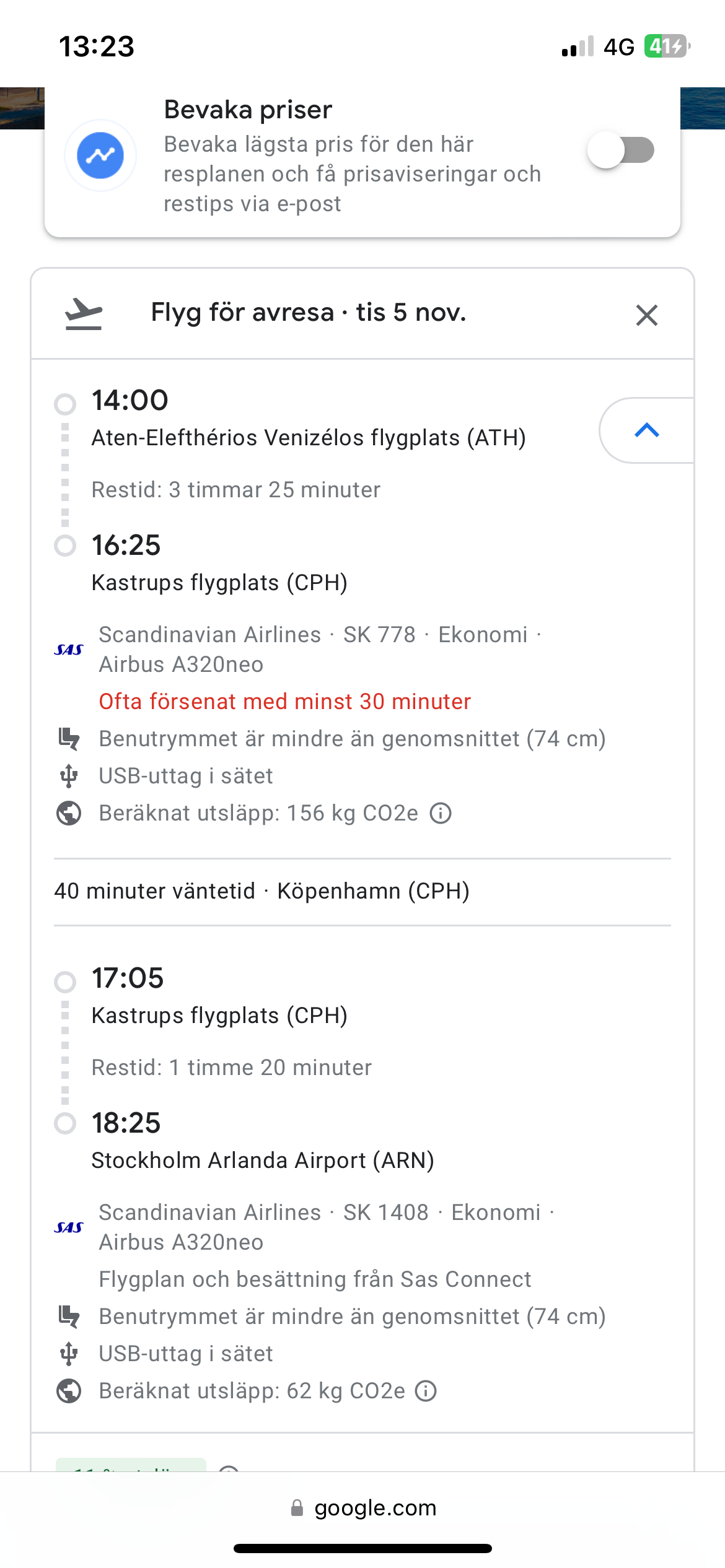725x1568 pixels.
Task: Click the blue price tracking trend icon
Action: click(100, 155)
